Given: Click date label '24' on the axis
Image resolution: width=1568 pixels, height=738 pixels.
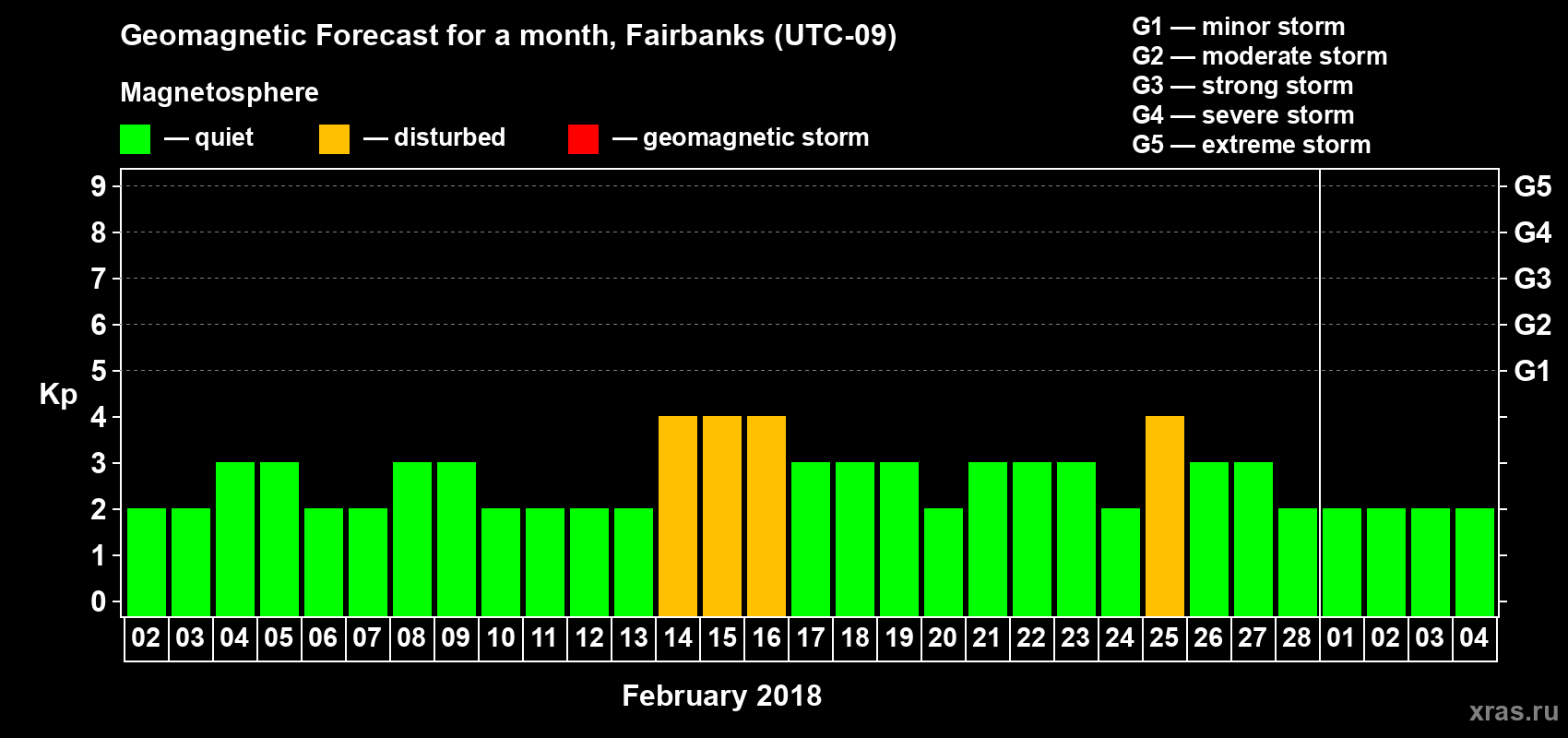Looking at the screenshot, I should pos(1120,638).
